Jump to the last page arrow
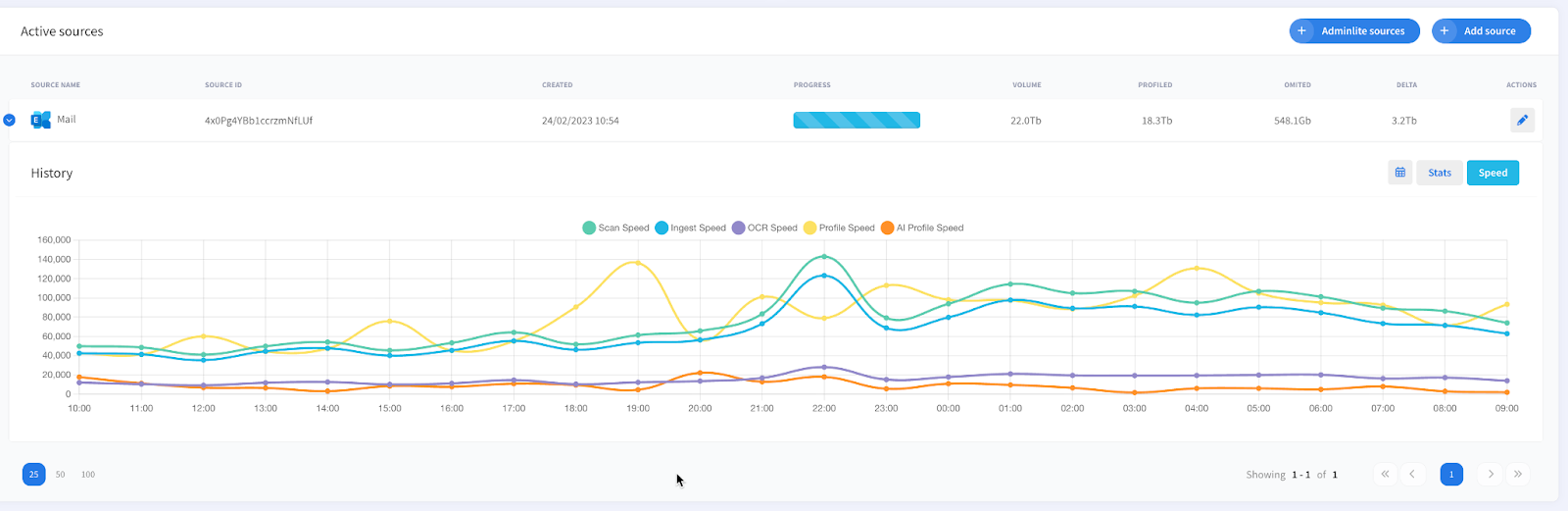 click(1517, 475)
